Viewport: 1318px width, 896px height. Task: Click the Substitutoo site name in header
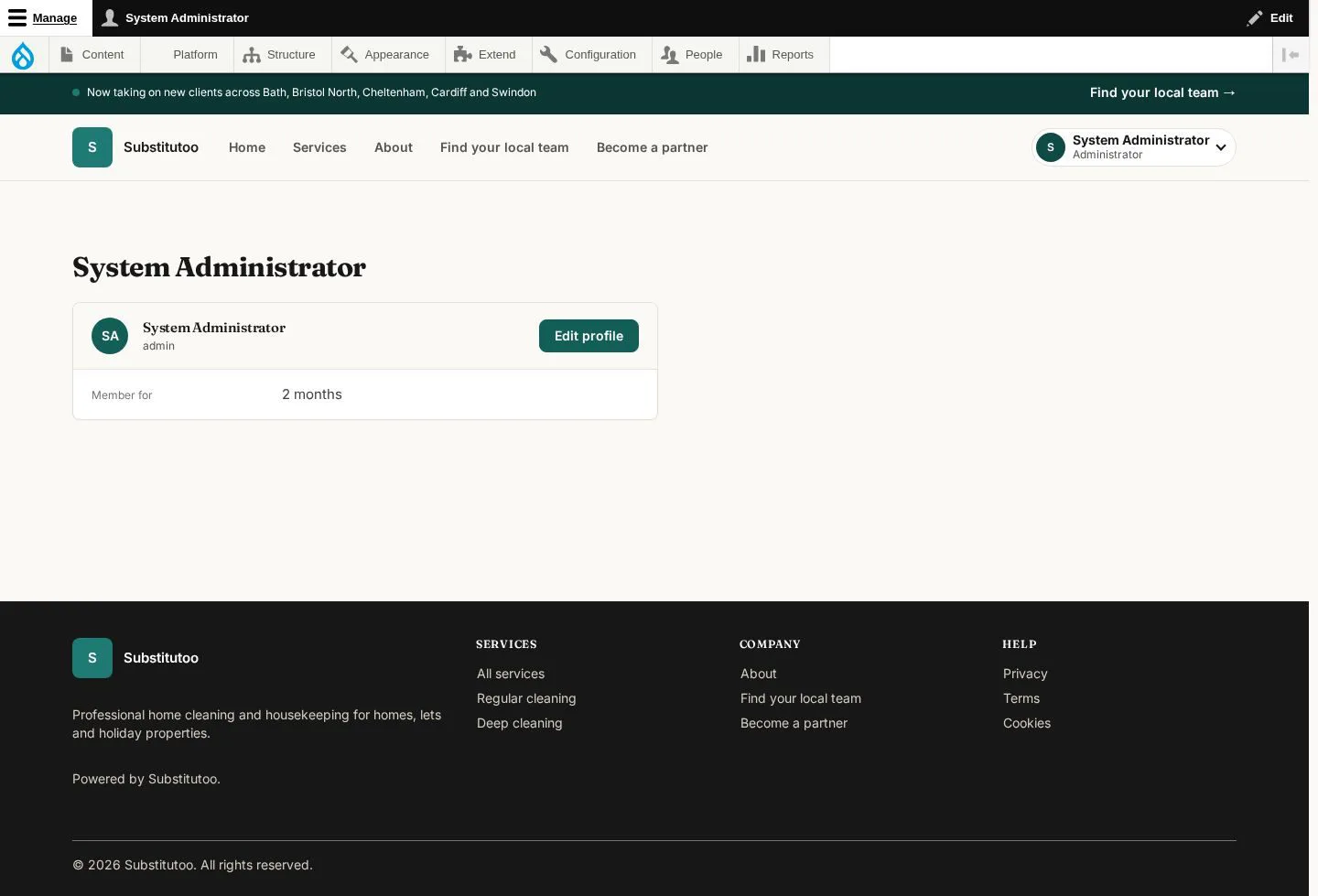point(161,147)
